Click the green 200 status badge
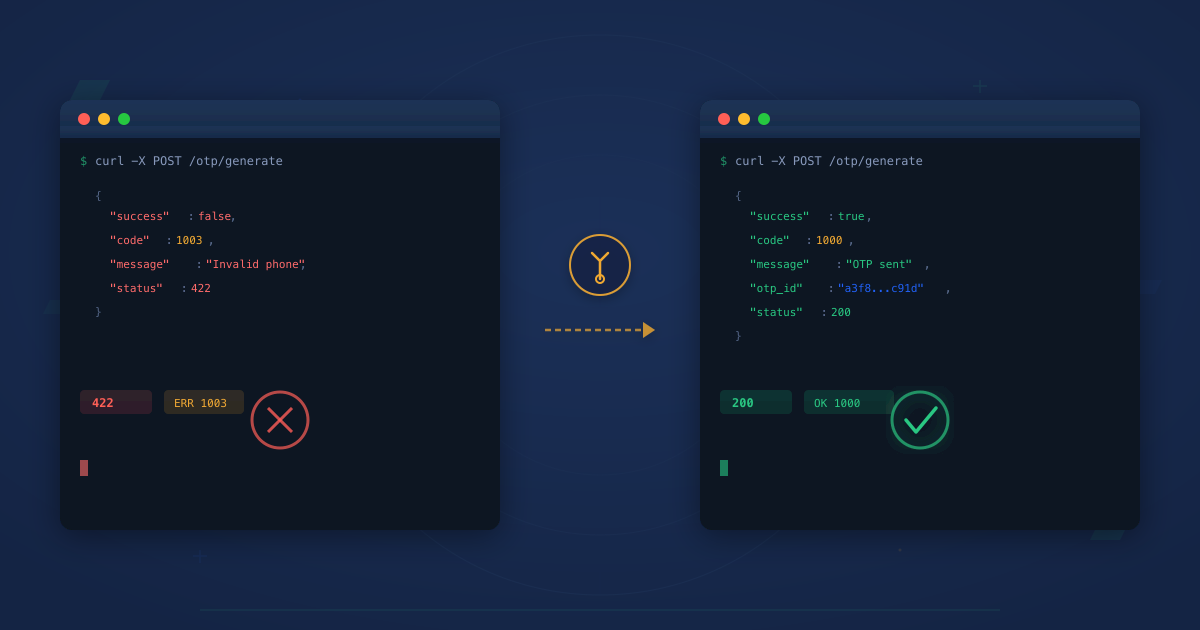Screen dimensions: 1200x630 coord(756,401)
